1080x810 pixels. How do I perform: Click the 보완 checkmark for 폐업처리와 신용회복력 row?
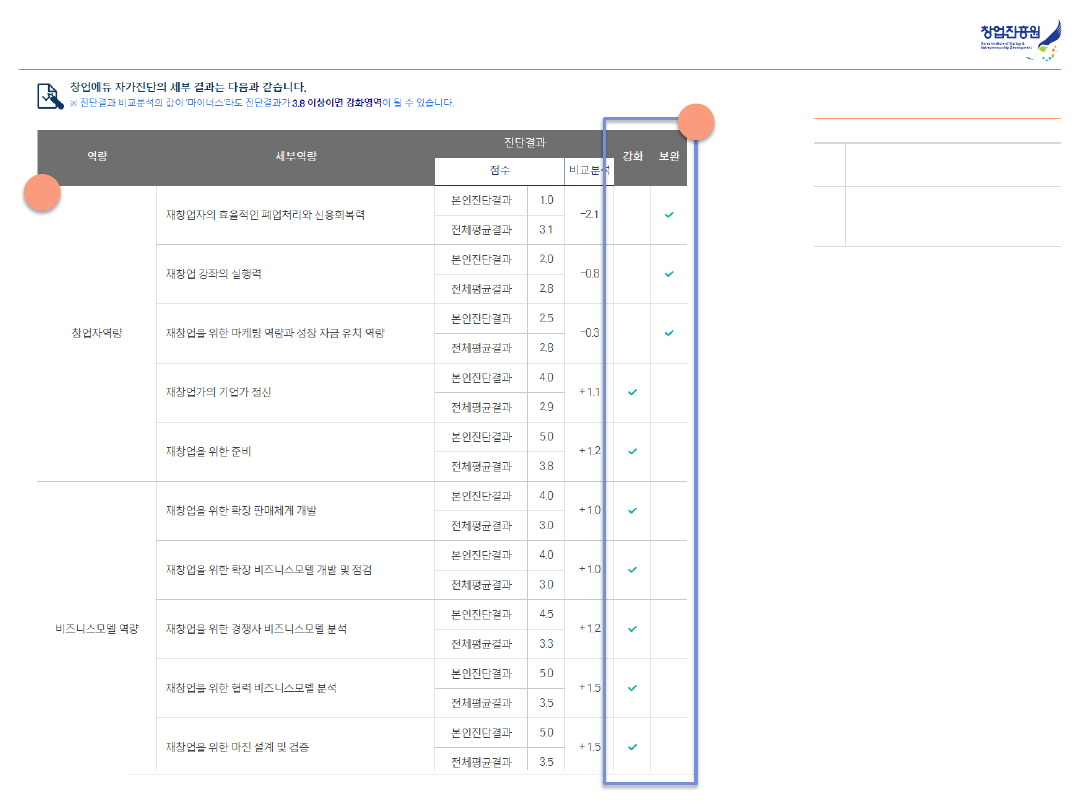669,215
